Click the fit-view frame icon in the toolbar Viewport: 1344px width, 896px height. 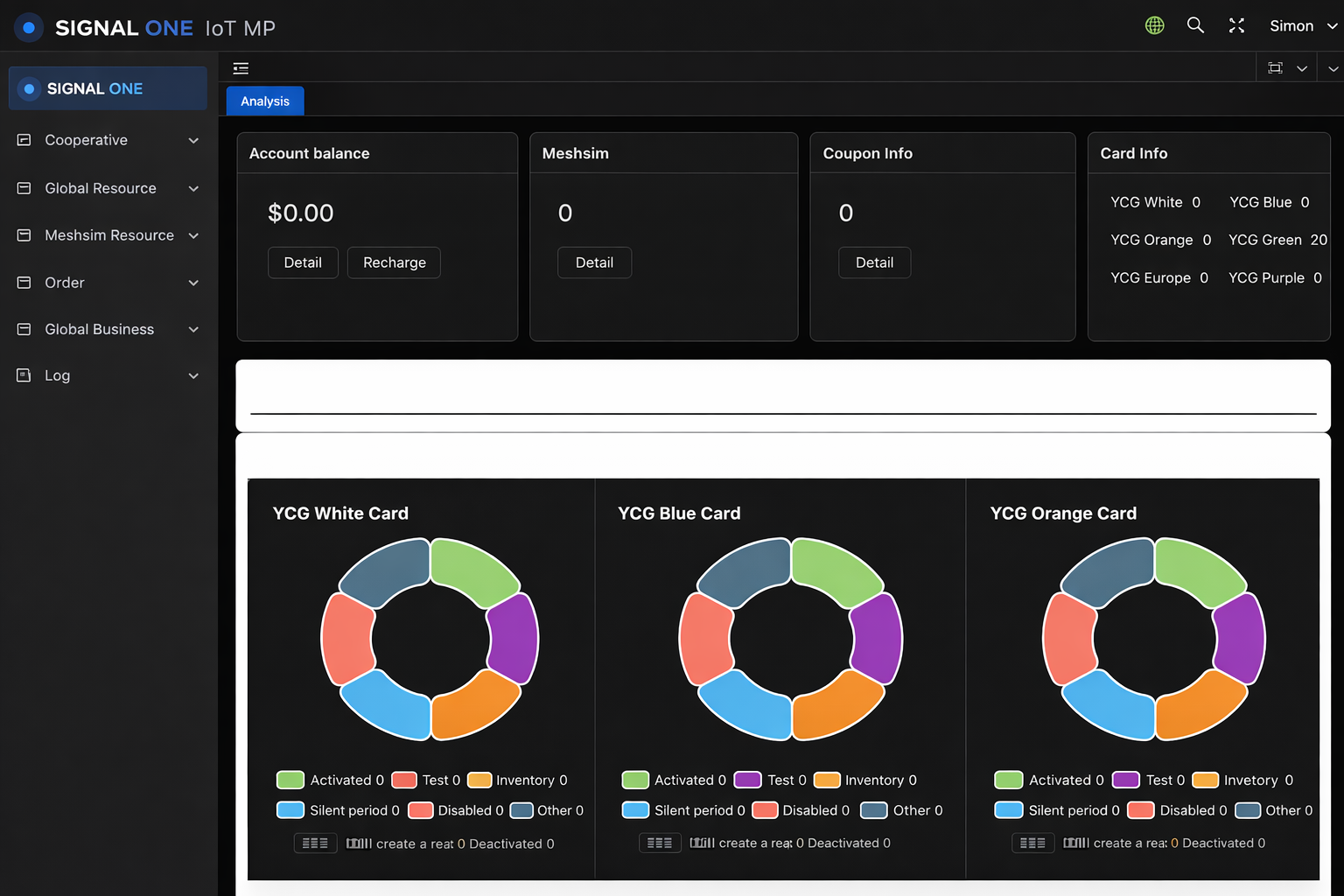click(1275, 67)
